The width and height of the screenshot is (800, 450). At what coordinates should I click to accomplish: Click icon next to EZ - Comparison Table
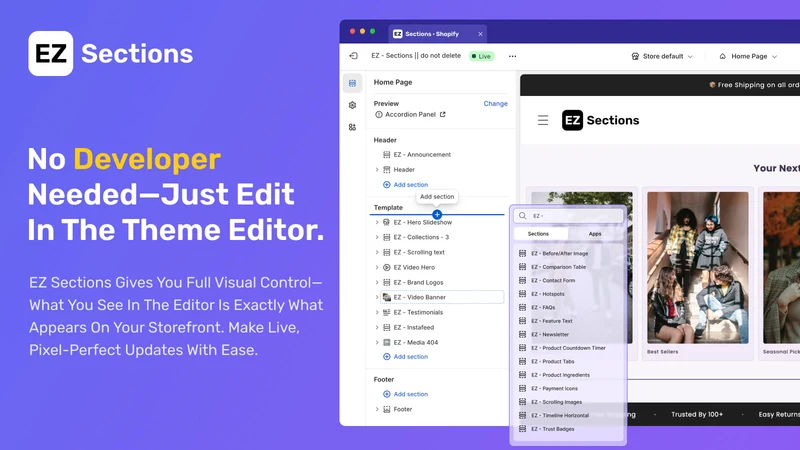(522, 267)
